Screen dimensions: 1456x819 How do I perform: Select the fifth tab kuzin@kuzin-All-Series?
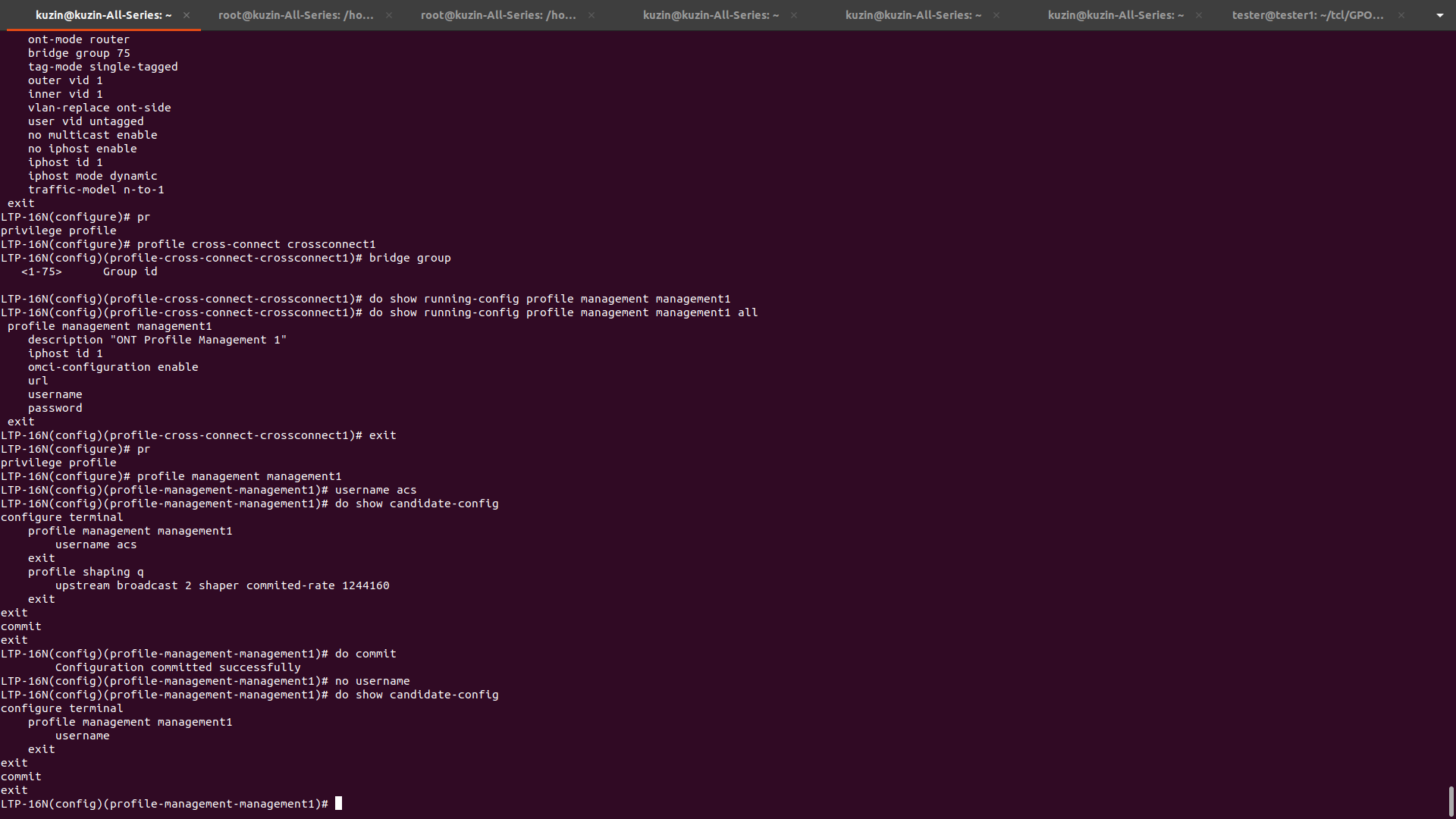[x=913, y=15]
